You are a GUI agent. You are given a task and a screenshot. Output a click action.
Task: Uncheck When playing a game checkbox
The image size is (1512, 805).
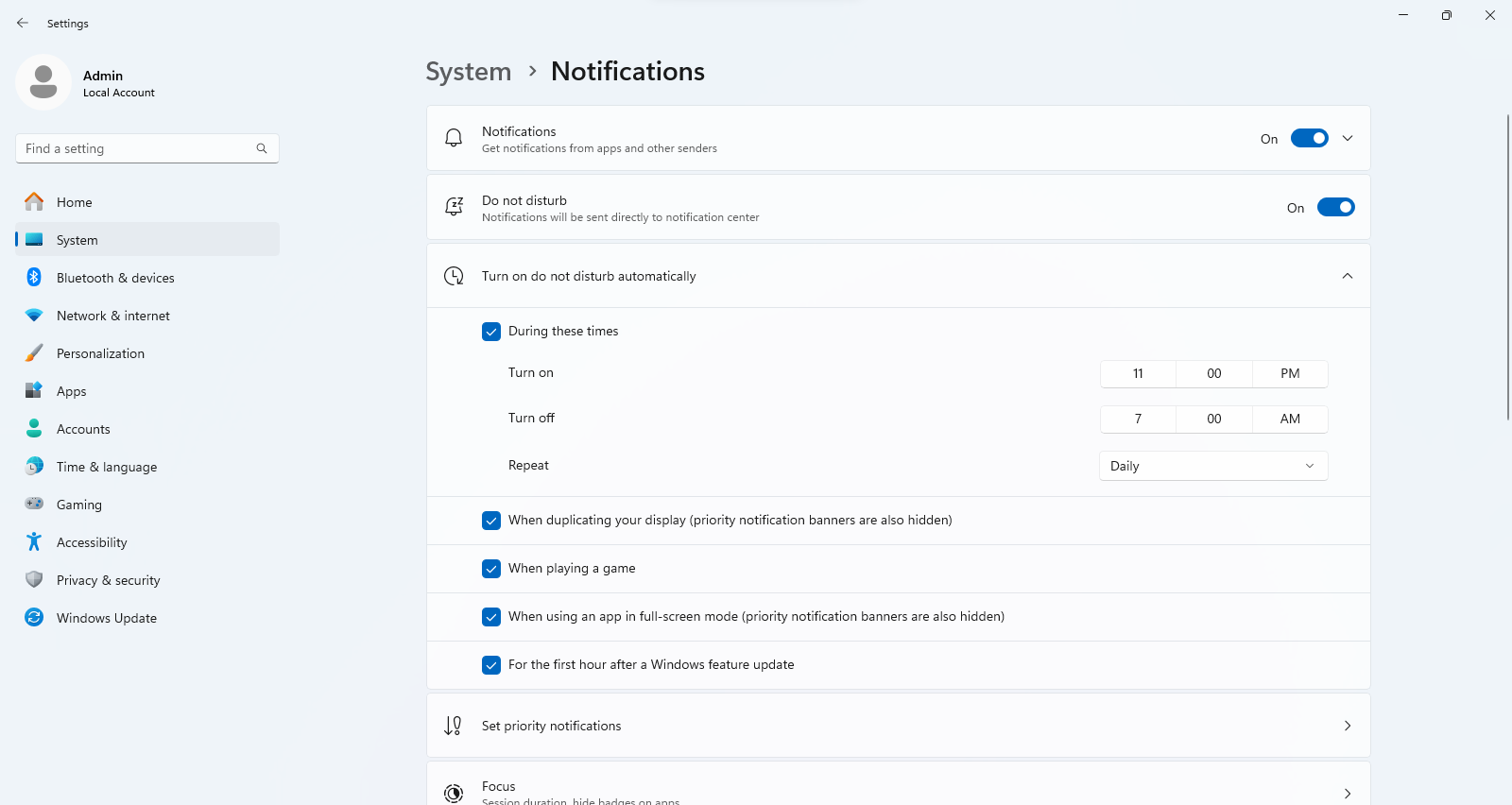[x=491, y=569]
